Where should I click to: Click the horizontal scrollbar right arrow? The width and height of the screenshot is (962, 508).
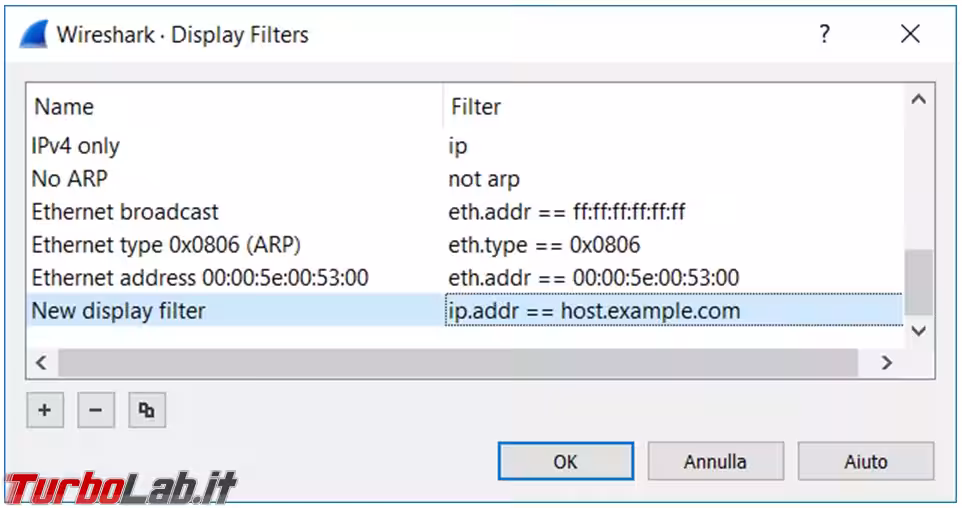(886, 363)
